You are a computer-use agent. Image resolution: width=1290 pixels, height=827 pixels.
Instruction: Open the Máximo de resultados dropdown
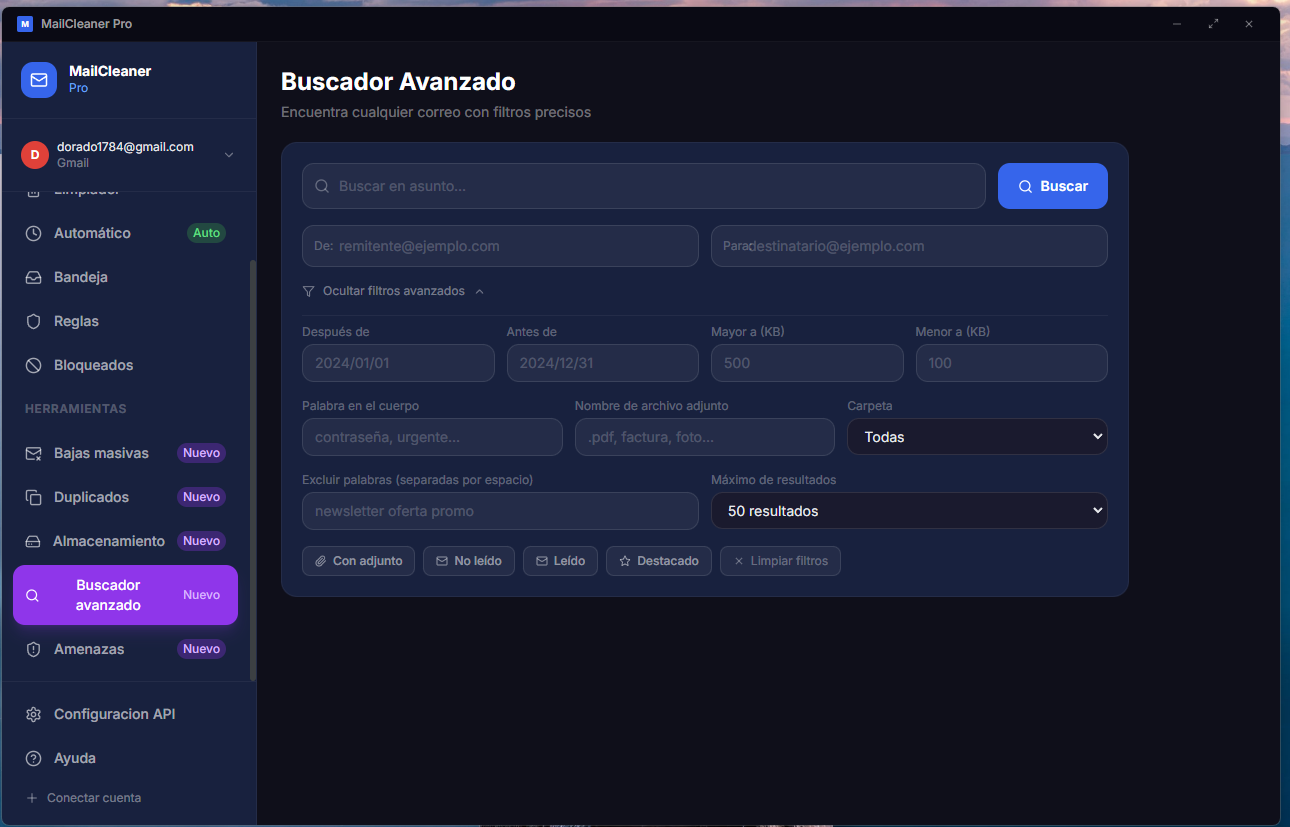click(909, 511)
